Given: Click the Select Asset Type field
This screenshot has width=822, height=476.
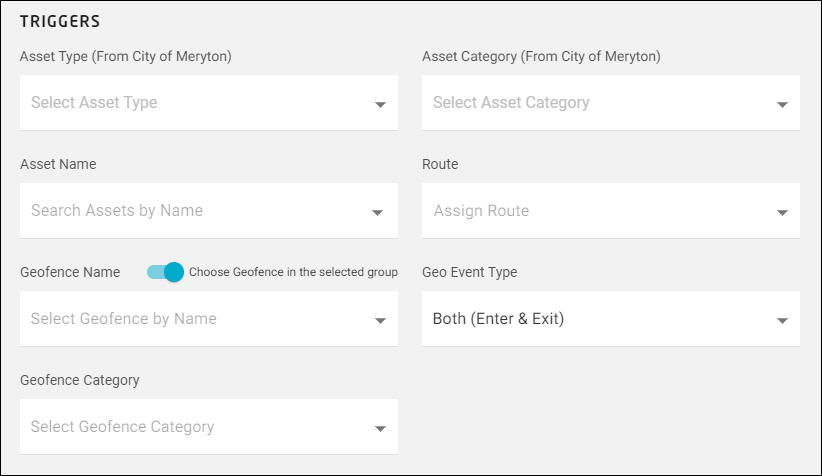Looking at the screenshot, I should pyautogui.click(x=190, y=102).
